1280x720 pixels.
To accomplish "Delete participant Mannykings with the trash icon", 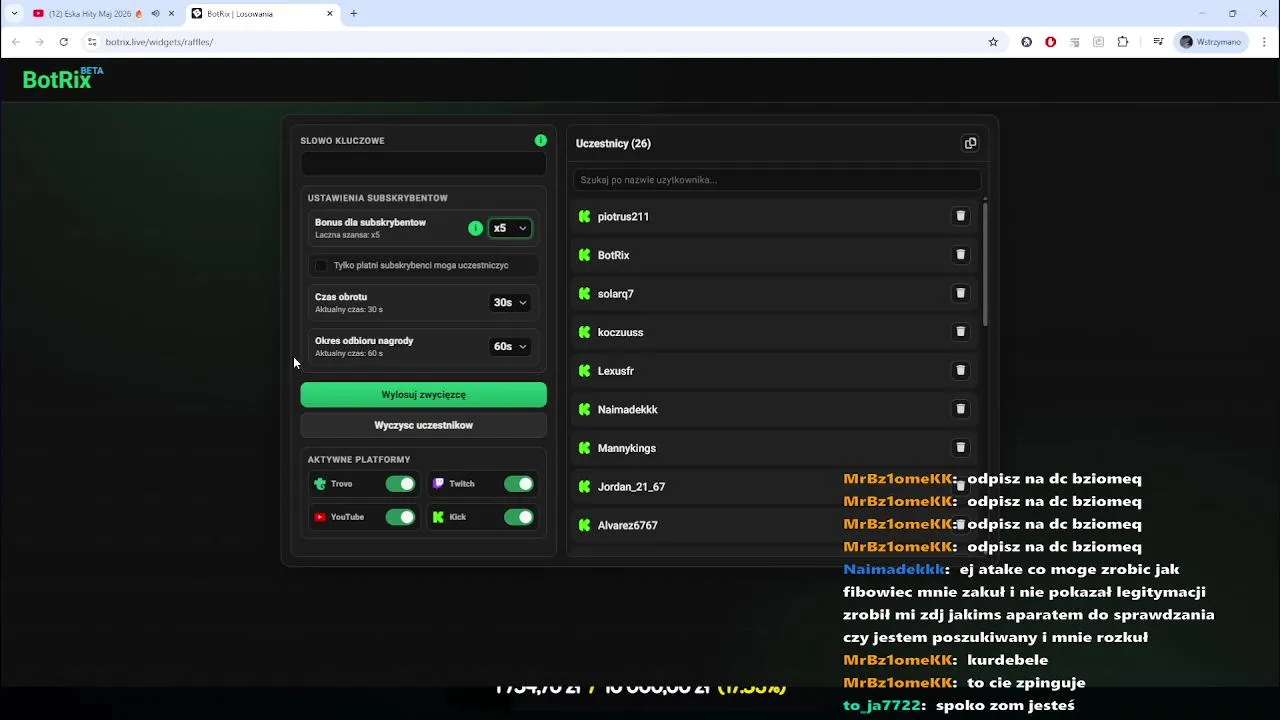I will [960, 448].
